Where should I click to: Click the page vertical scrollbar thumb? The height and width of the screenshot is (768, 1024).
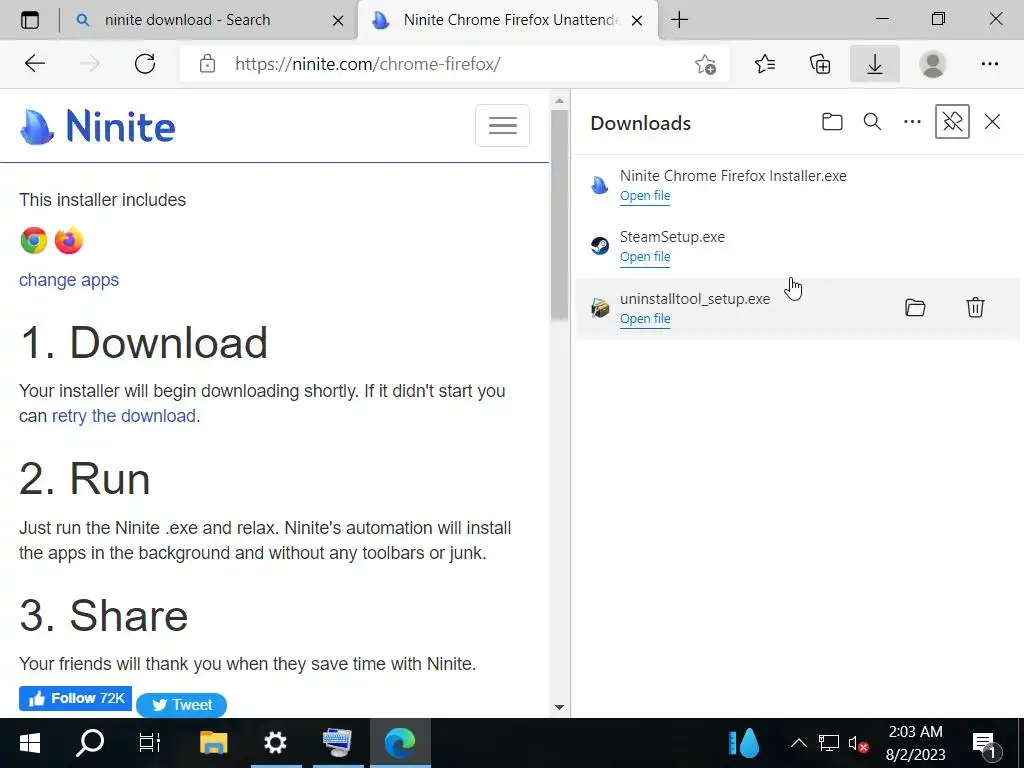pyautogui.click(x=559, y=216)
